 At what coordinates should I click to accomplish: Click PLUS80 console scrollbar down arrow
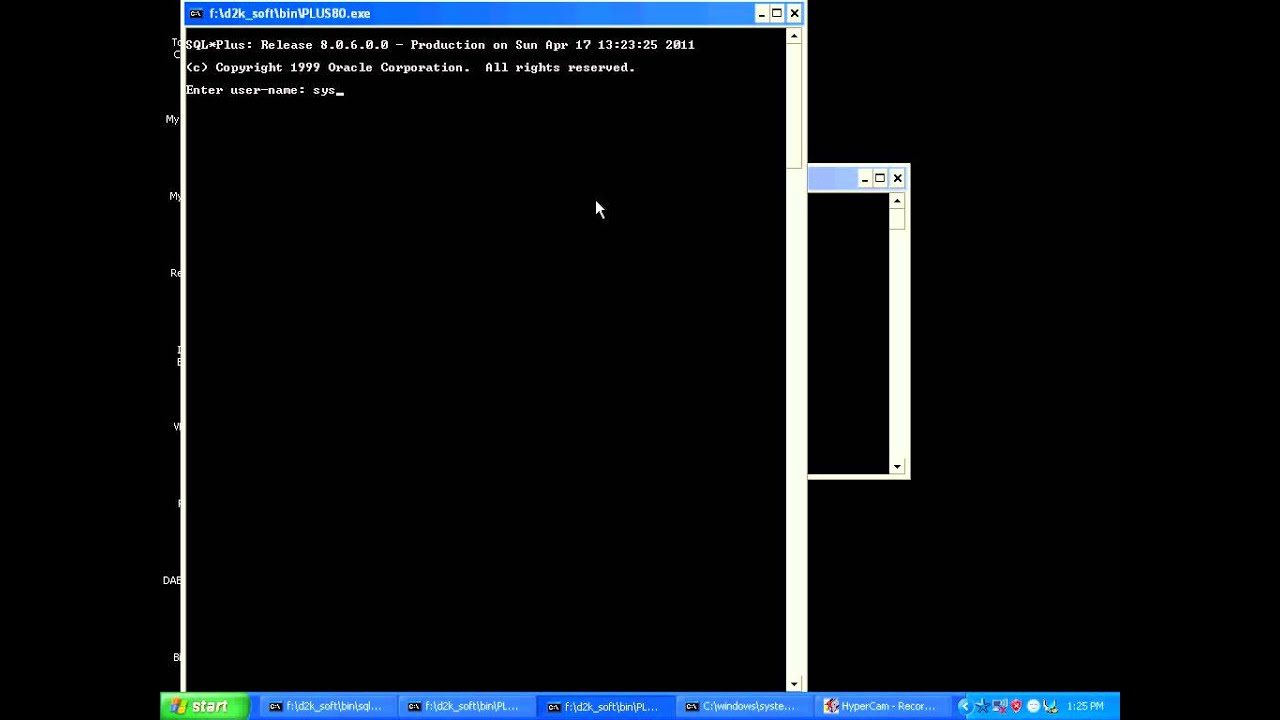pos(794,684)
